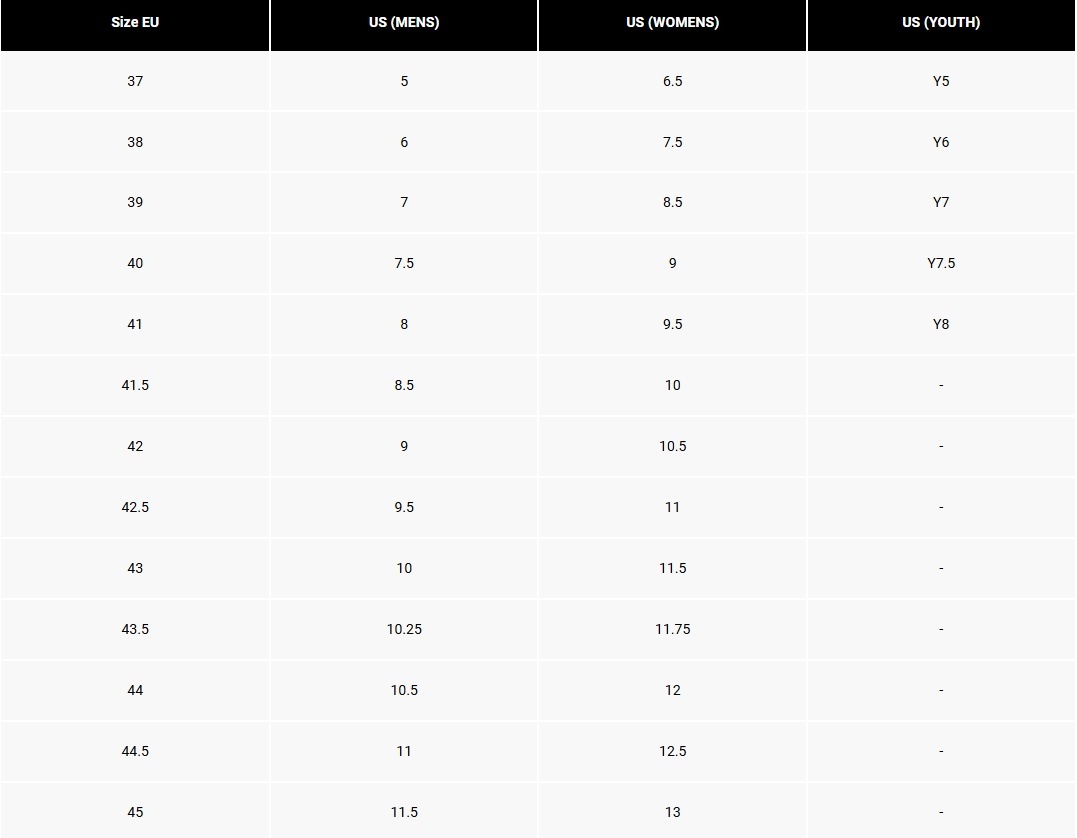This screenshot has width=1077, height=838.
Task: Click youth size Y8 cell
Action: [x=941, y=324]
